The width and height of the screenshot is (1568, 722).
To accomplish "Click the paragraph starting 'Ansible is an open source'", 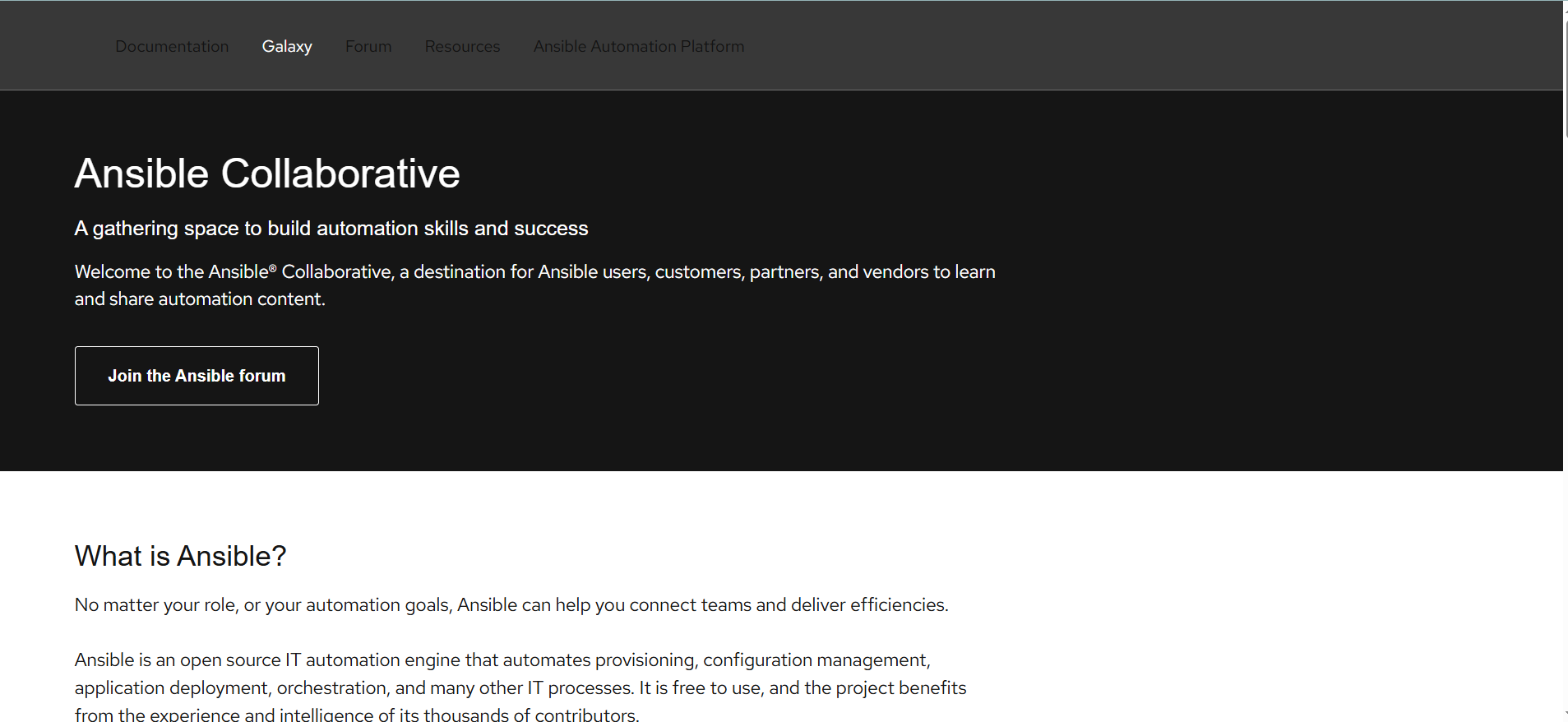I will coord(520,687).
